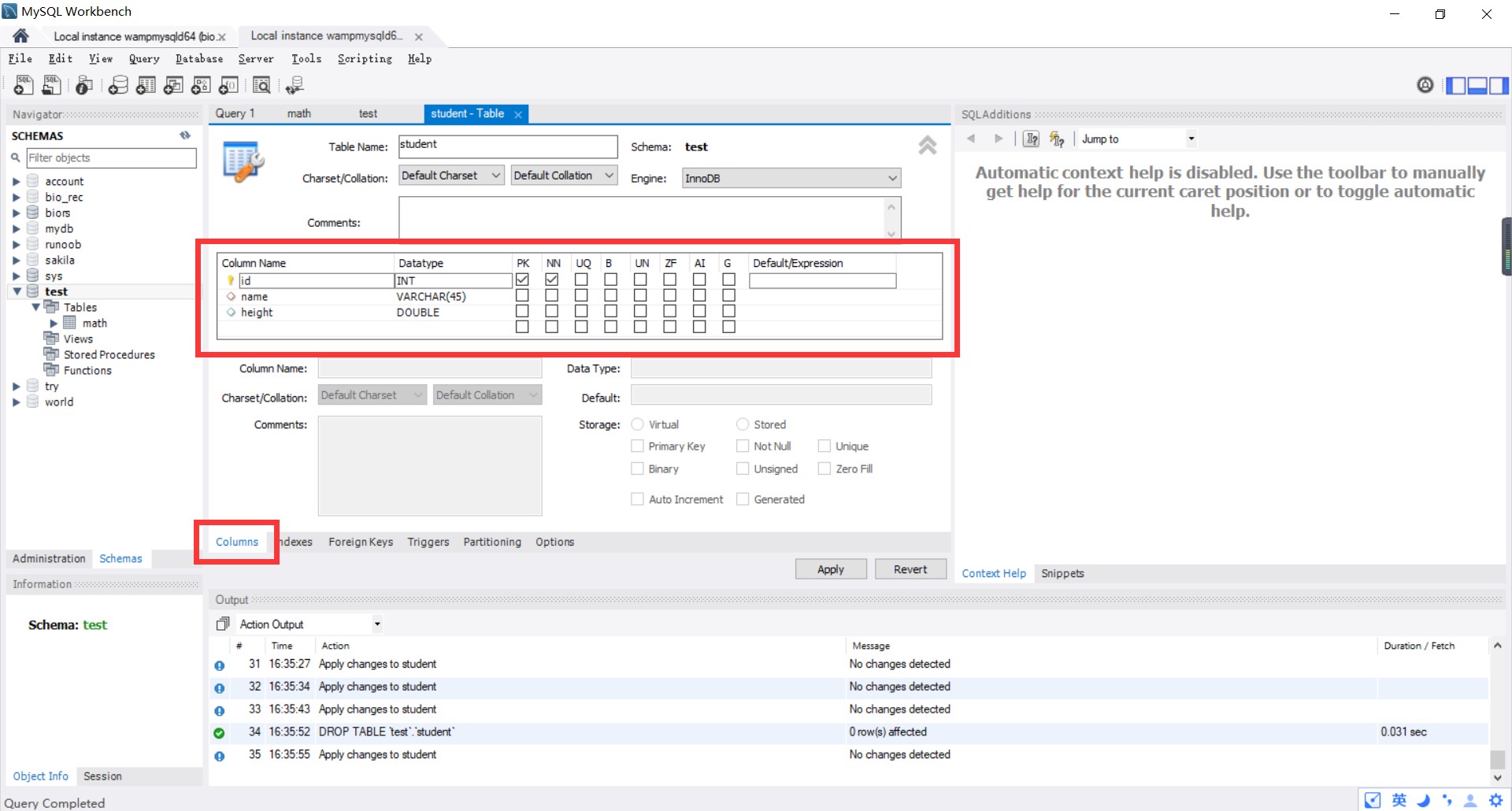Expand the world schema

tap(16, 402)
